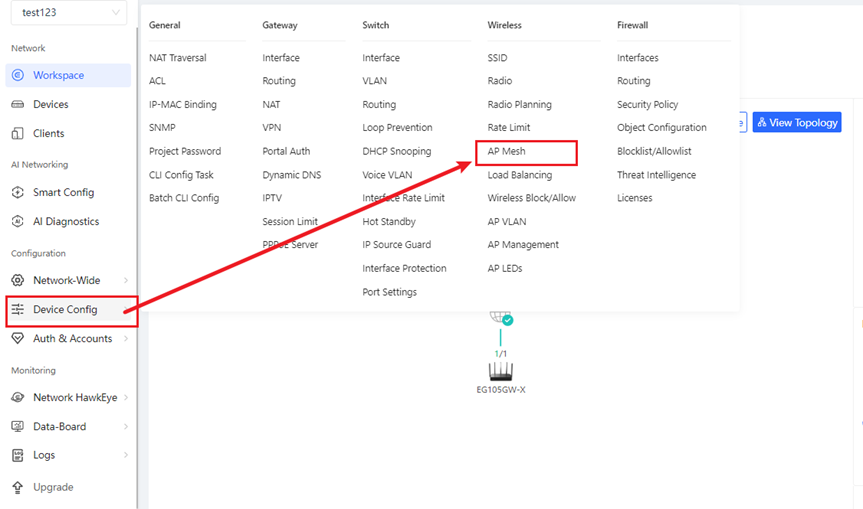Open Smart Config menu item
This screenshot has width=863, height=509.
(68, 192)
